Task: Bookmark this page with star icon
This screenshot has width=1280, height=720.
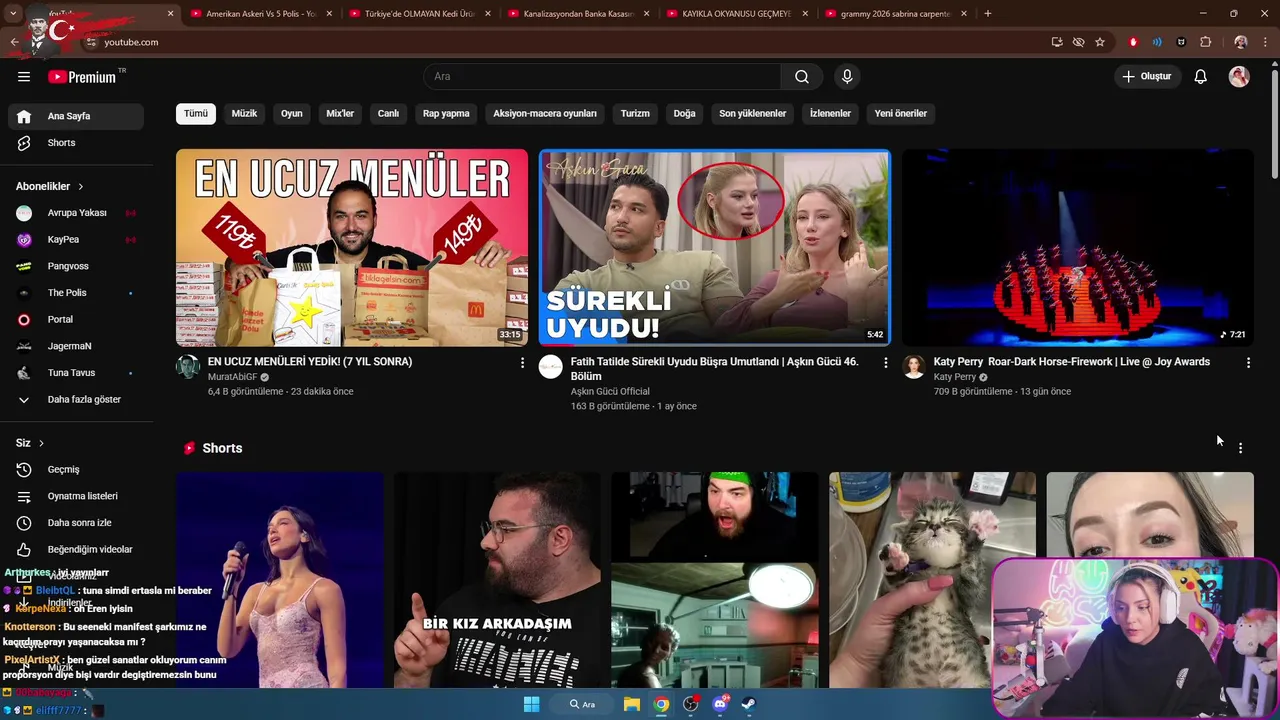Action: click(x=1100, y=42)
